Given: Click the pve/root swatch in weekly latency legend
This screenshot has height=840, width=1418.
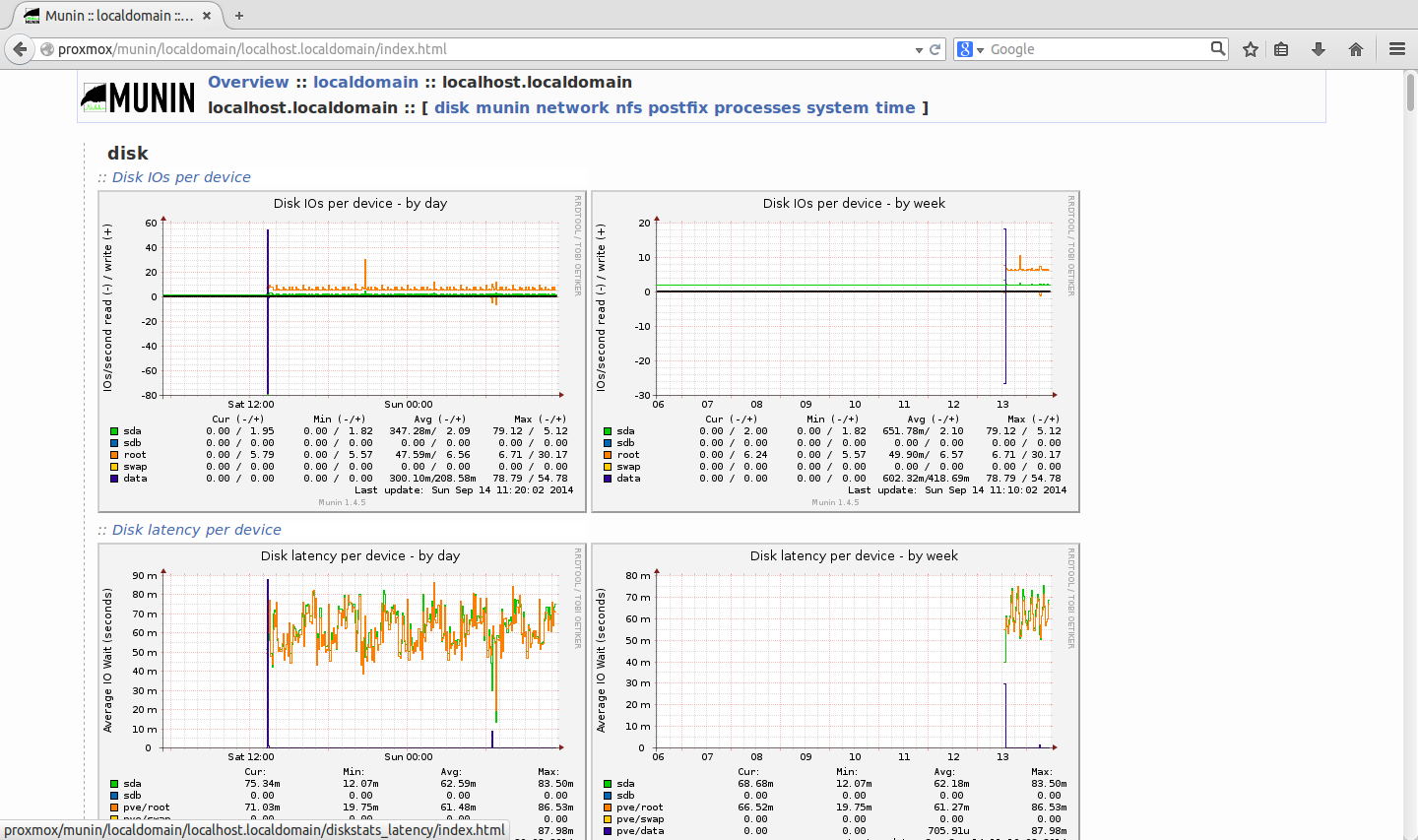Looking at the screenshot, I should pos(608,808).
